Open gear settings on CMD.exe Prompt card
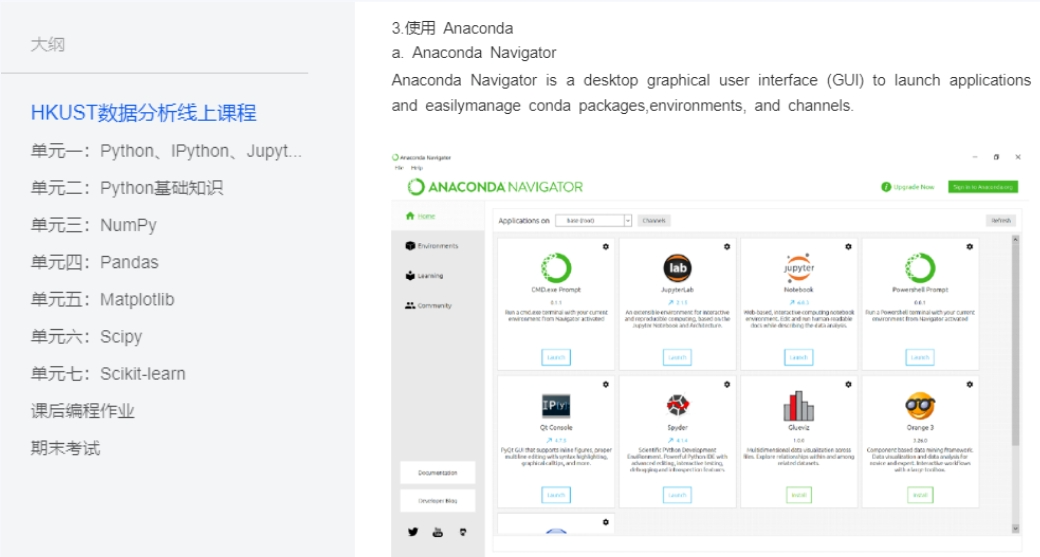The width and height of the screenshot is (1040, 557). point(606,247)
